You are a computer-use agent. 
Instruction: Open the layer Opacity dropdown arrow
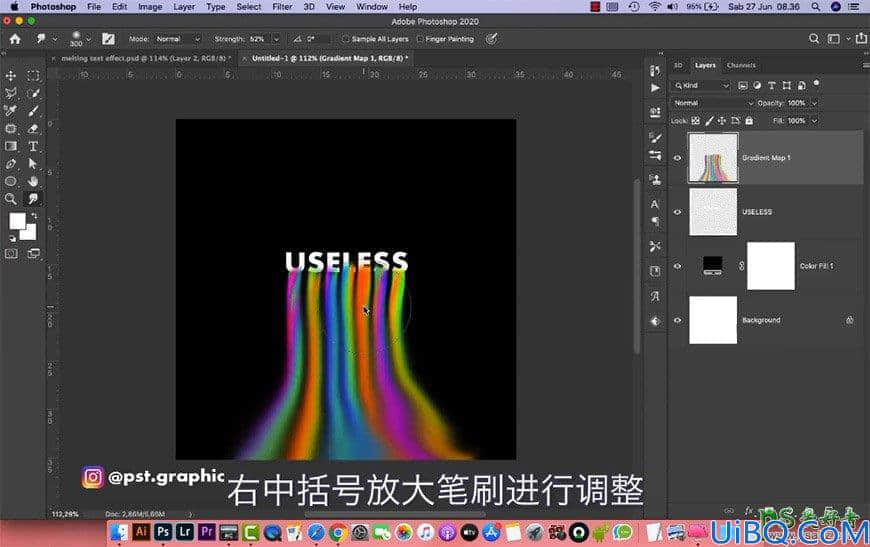click(815, 103)
